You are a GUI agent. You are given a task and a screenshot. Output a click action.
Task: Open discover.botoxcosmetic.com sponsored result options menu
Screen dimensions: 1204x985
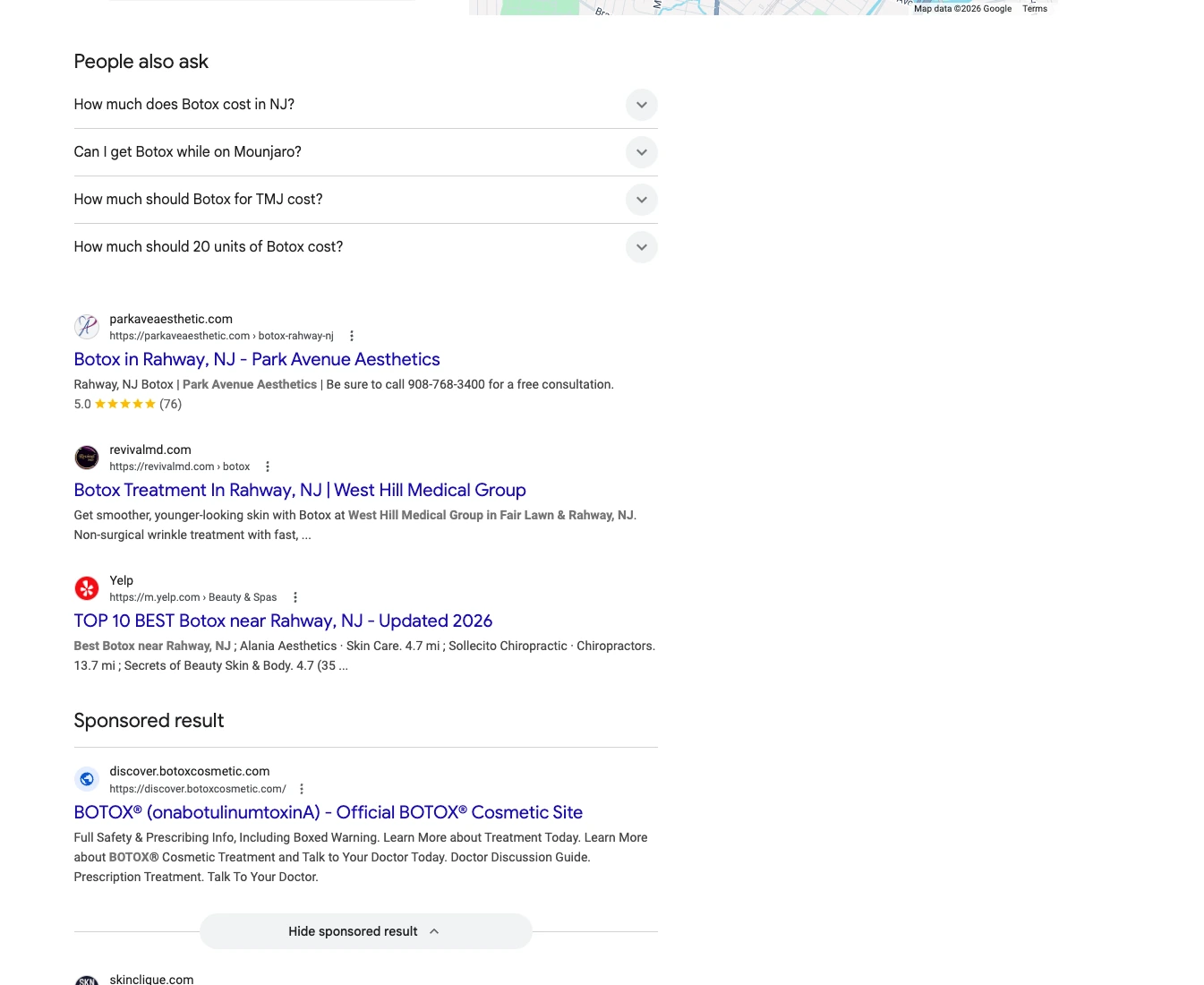[302, 789]
